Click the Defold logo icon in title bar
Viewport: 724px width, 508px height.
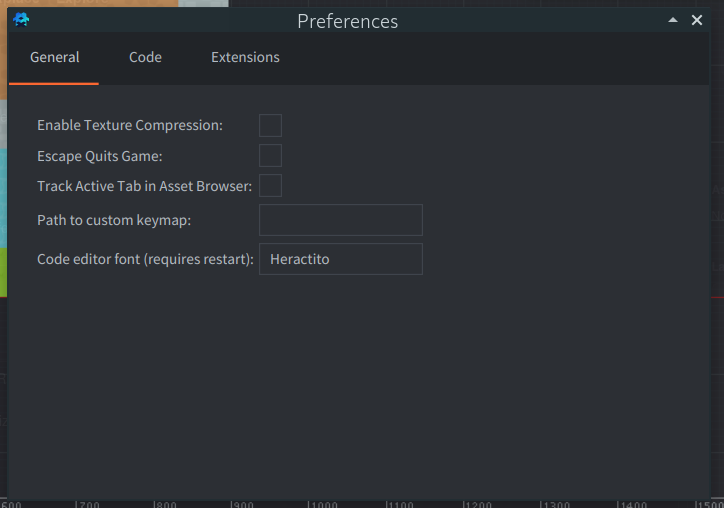(x=21, y=20)
